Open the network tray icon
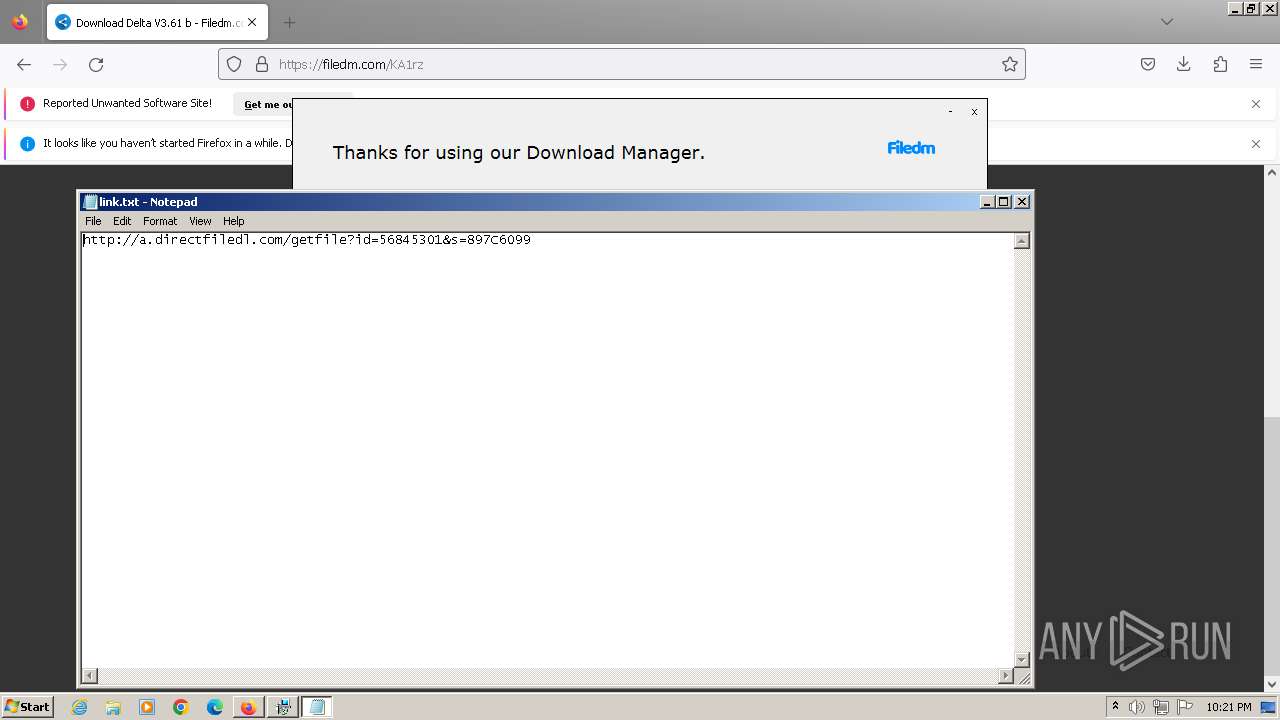 coord(1161,707)
